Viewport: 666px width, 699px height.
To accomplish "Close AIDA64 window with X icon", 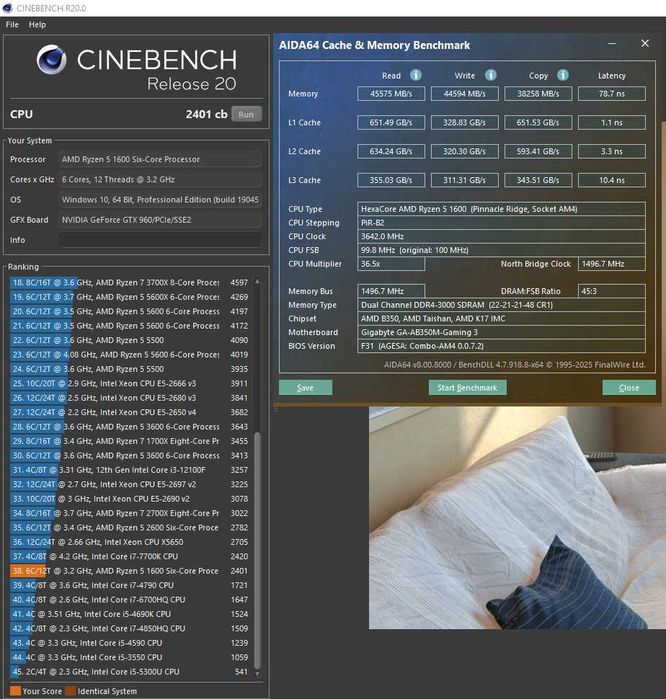I will pos(645,43).
